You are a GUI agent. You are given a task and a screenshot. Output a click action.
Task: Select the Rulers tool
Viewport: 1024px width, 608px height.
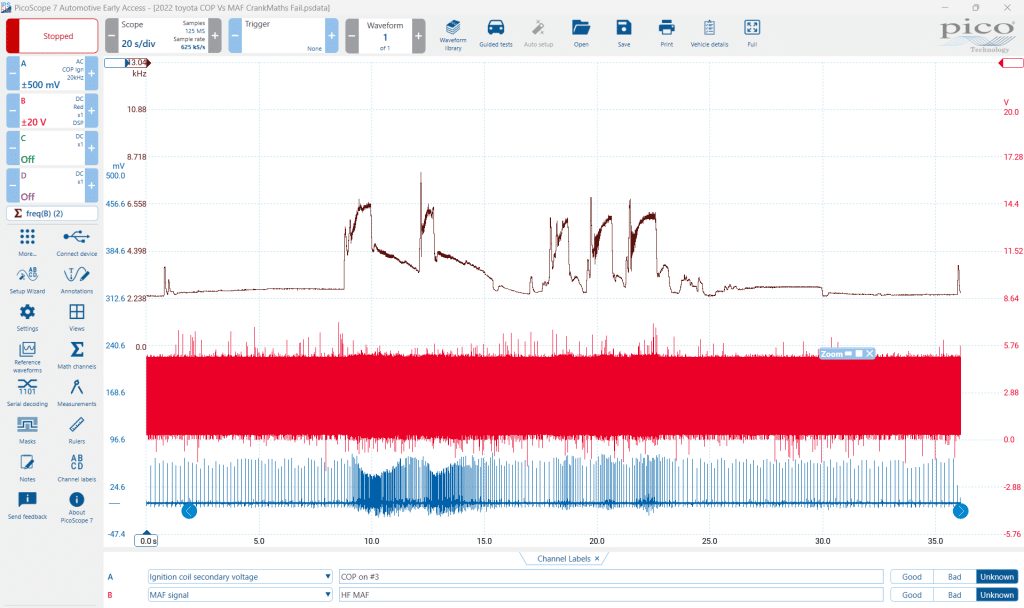[76, 430]
